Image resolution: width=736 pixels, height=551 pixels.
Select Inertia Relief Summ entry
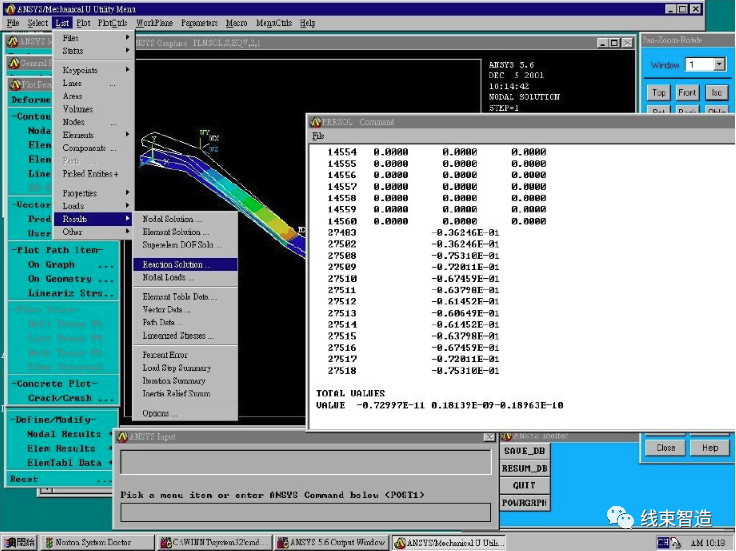pyautogui.click(x=185, y=393)
